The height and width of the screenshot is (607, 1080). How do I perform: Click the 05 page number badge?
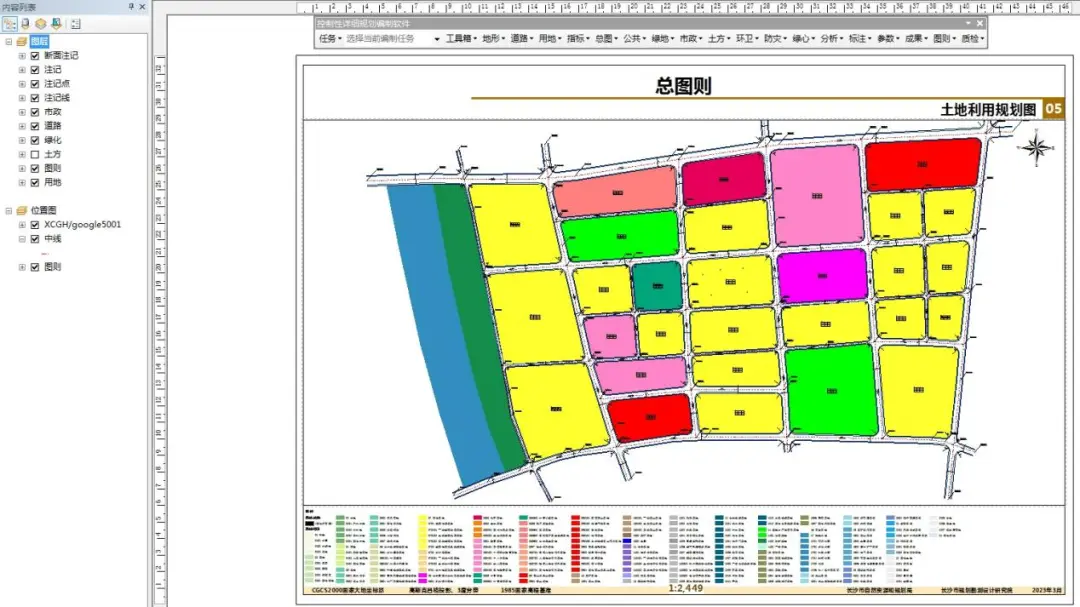click(1053, 108)
